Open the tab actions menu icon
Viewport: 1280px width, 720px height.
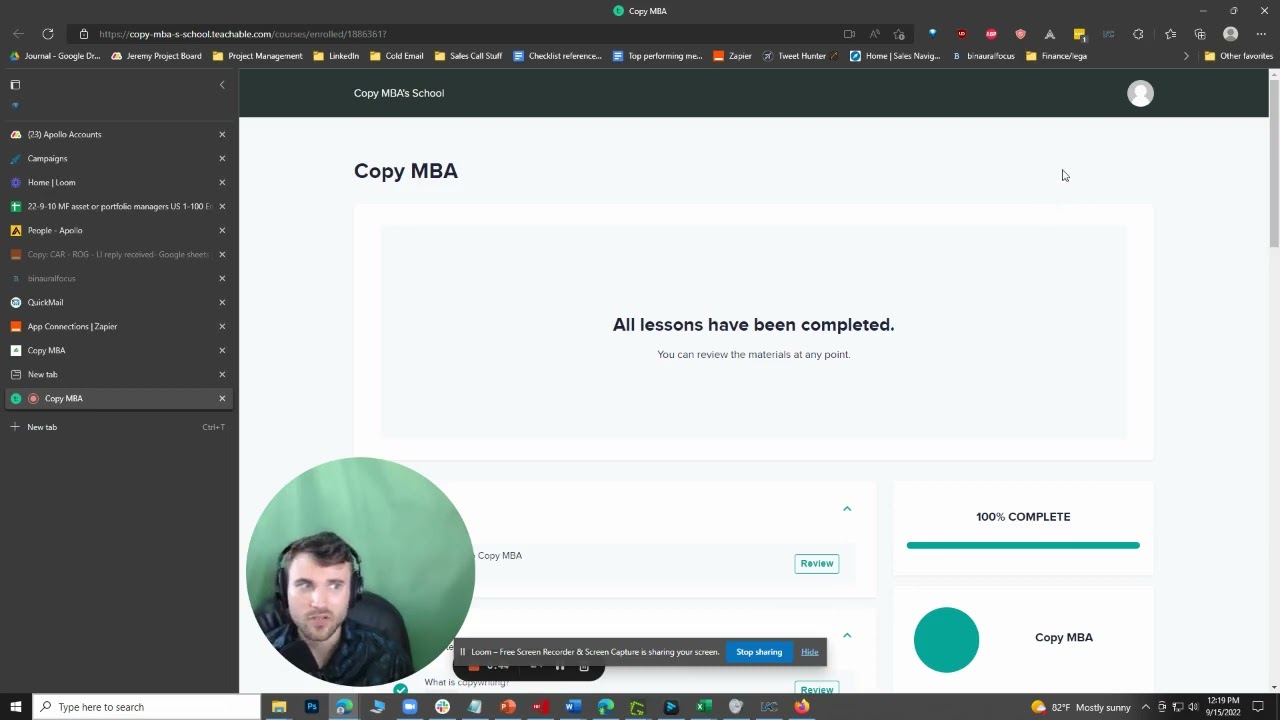15,85
